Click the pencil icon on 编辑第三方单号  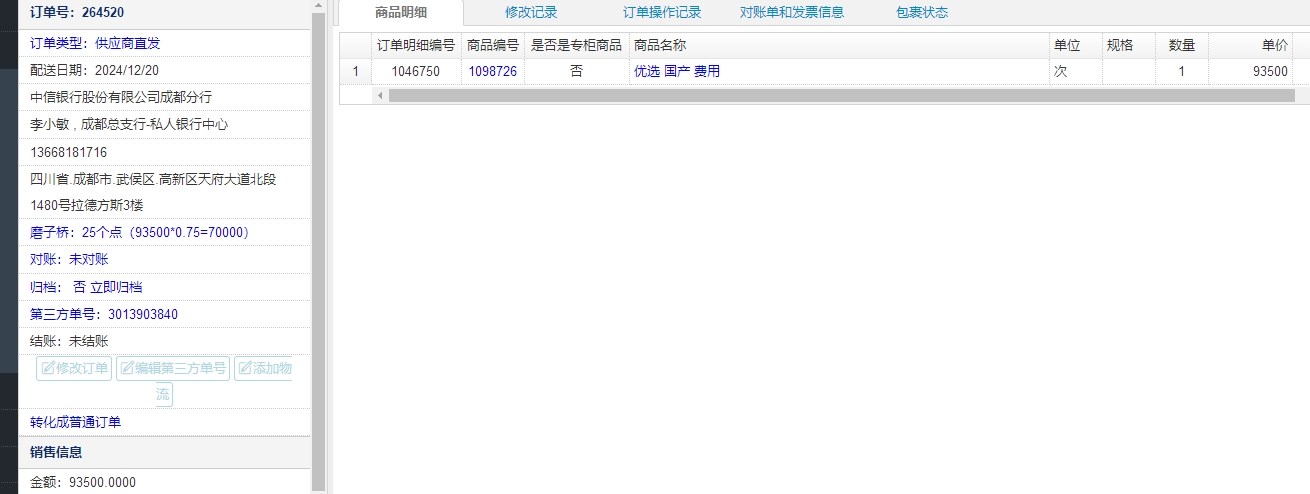click(x=127, y=368)
